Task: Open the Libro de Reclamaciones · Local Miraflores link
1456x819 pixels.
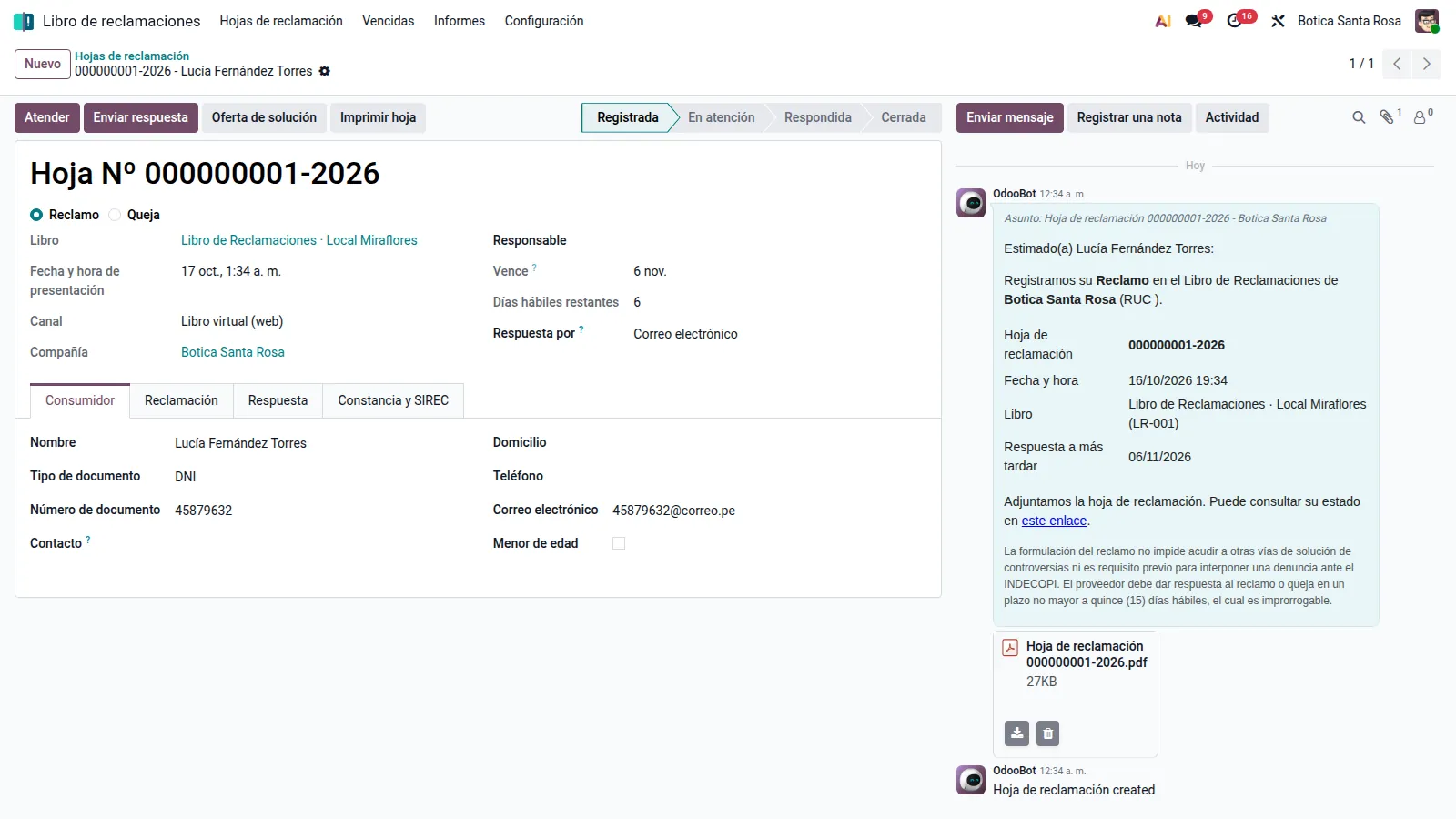Action: click(x=299, y=240)
